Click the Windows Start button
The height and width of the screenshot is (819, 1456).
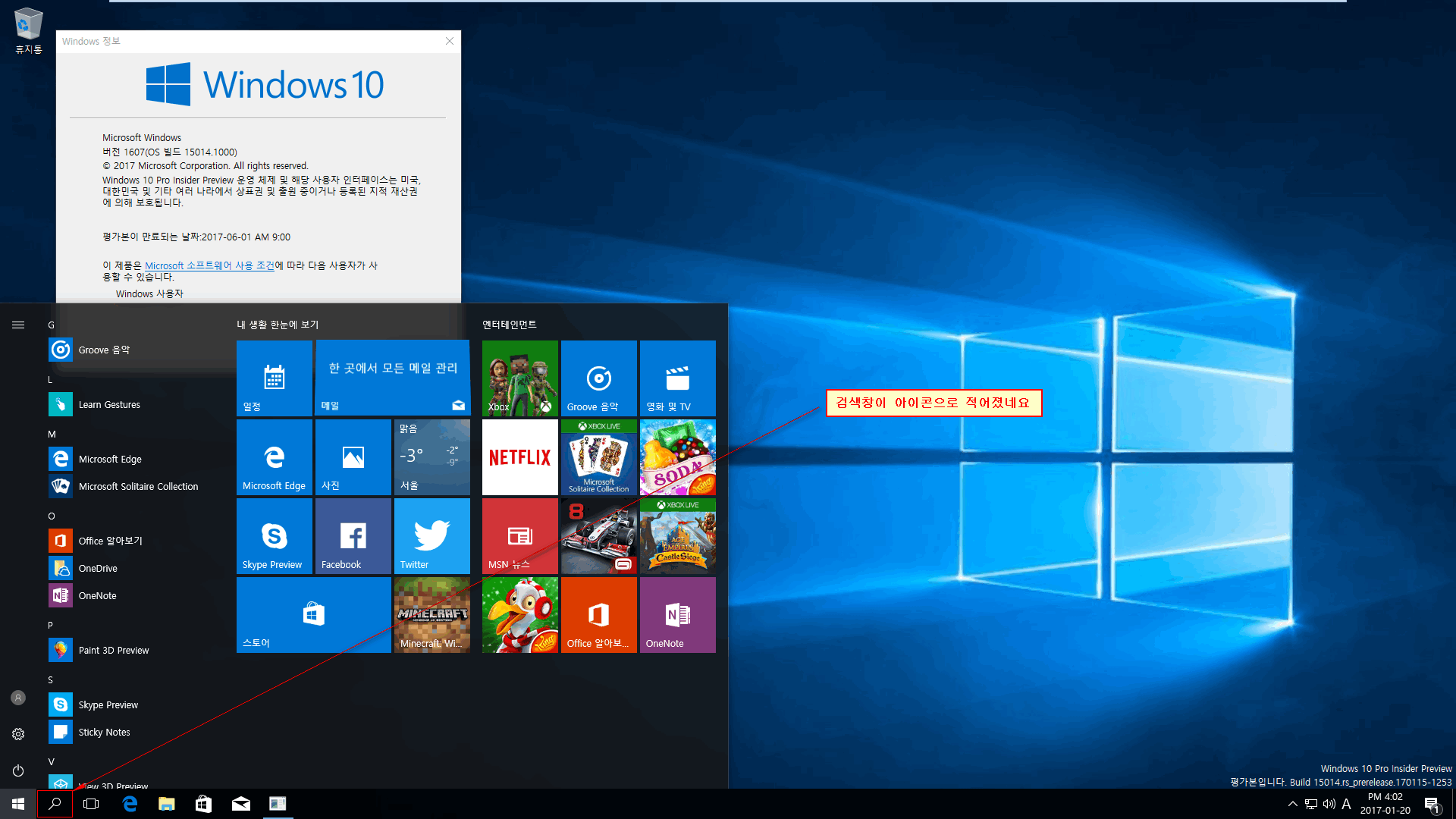click(x=18, y=804)
